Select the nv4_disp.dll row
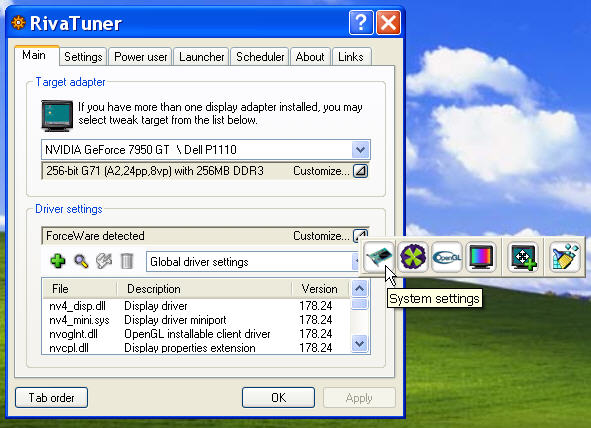591x428 pixels. (x=196, y=306)
